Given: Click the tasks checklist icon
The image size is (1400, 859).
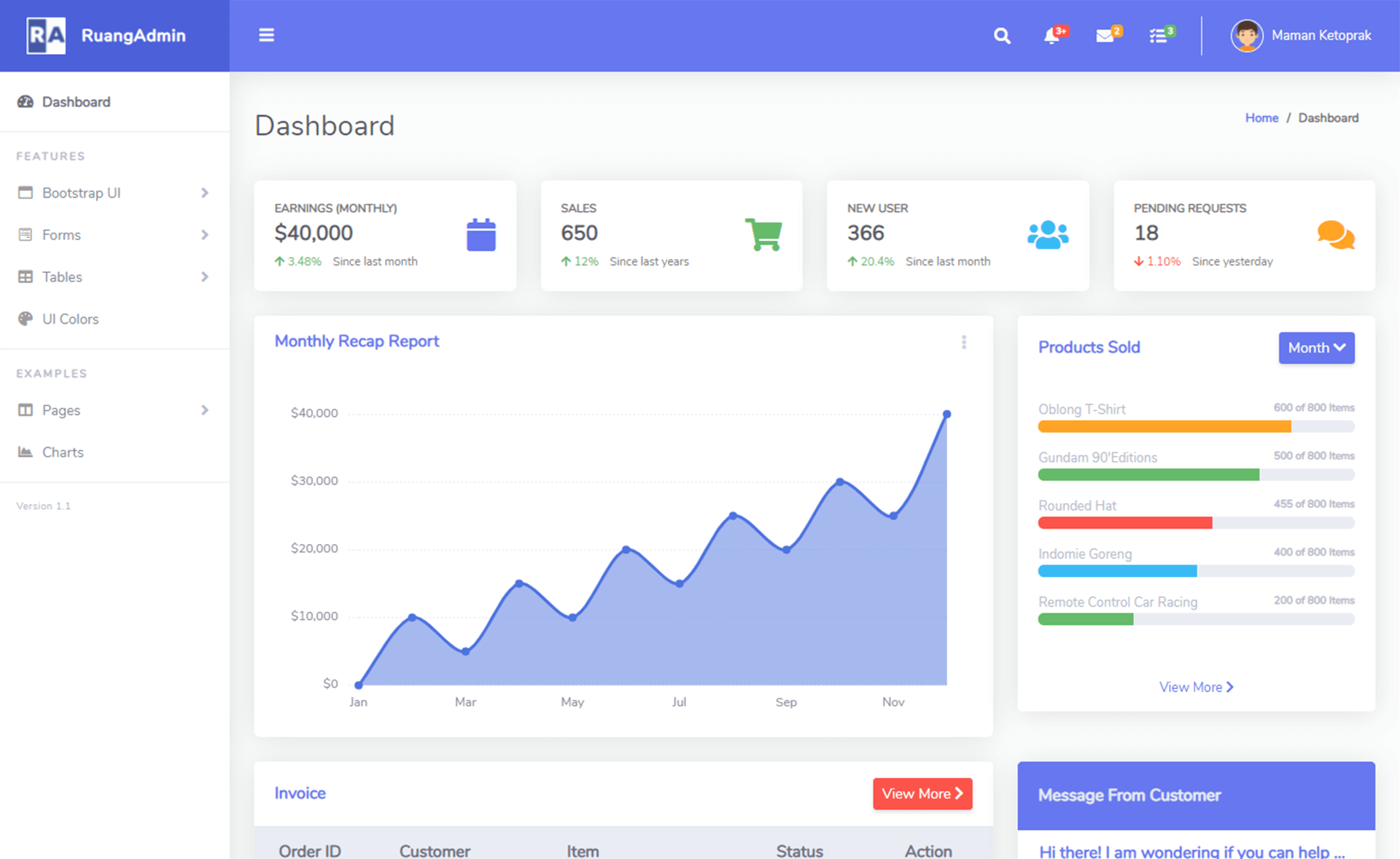Looking at the screenshot, I should 1159,35.
